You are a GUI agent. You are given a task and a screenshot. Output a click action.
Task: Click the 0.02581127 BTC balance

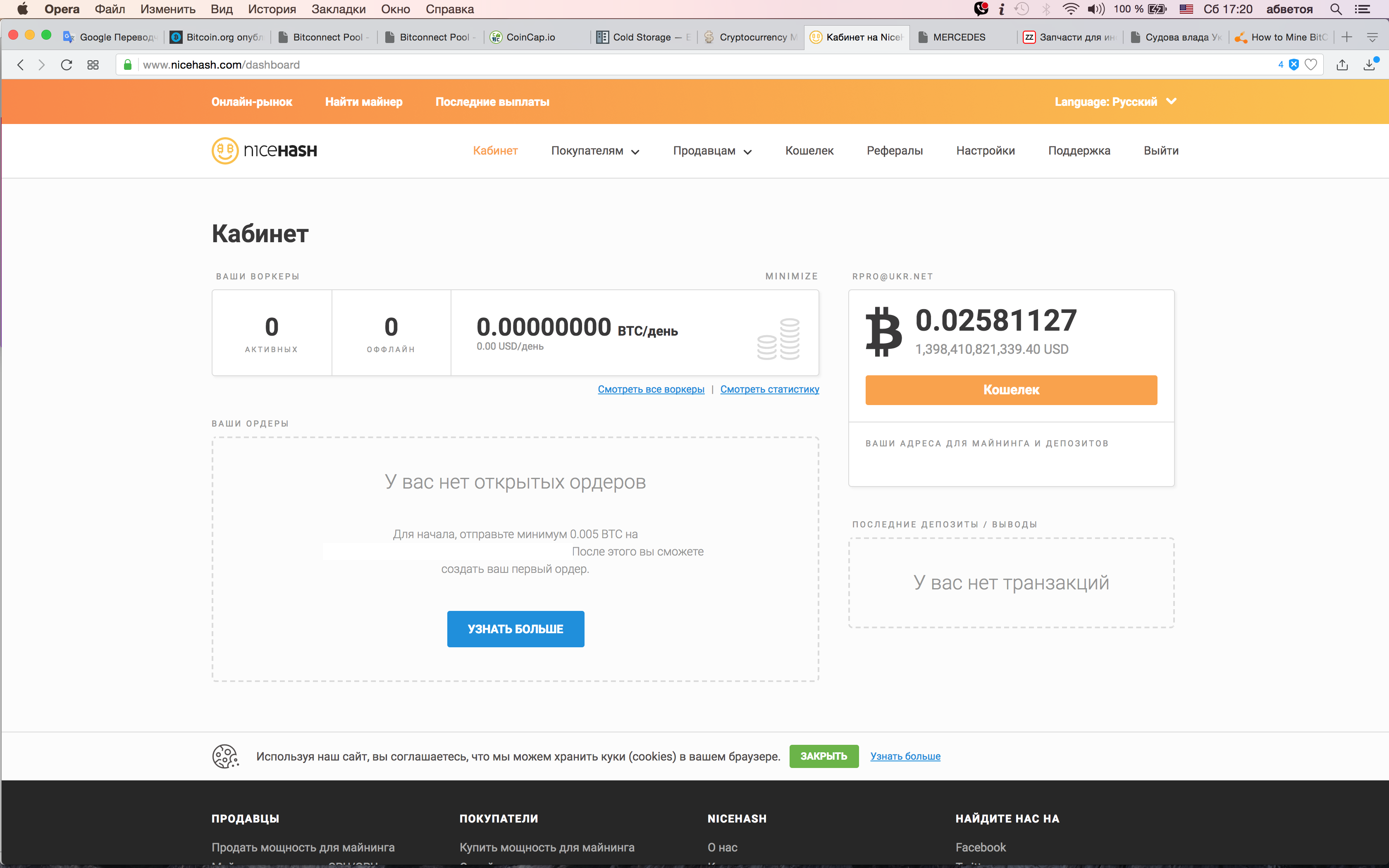(996, 320)
